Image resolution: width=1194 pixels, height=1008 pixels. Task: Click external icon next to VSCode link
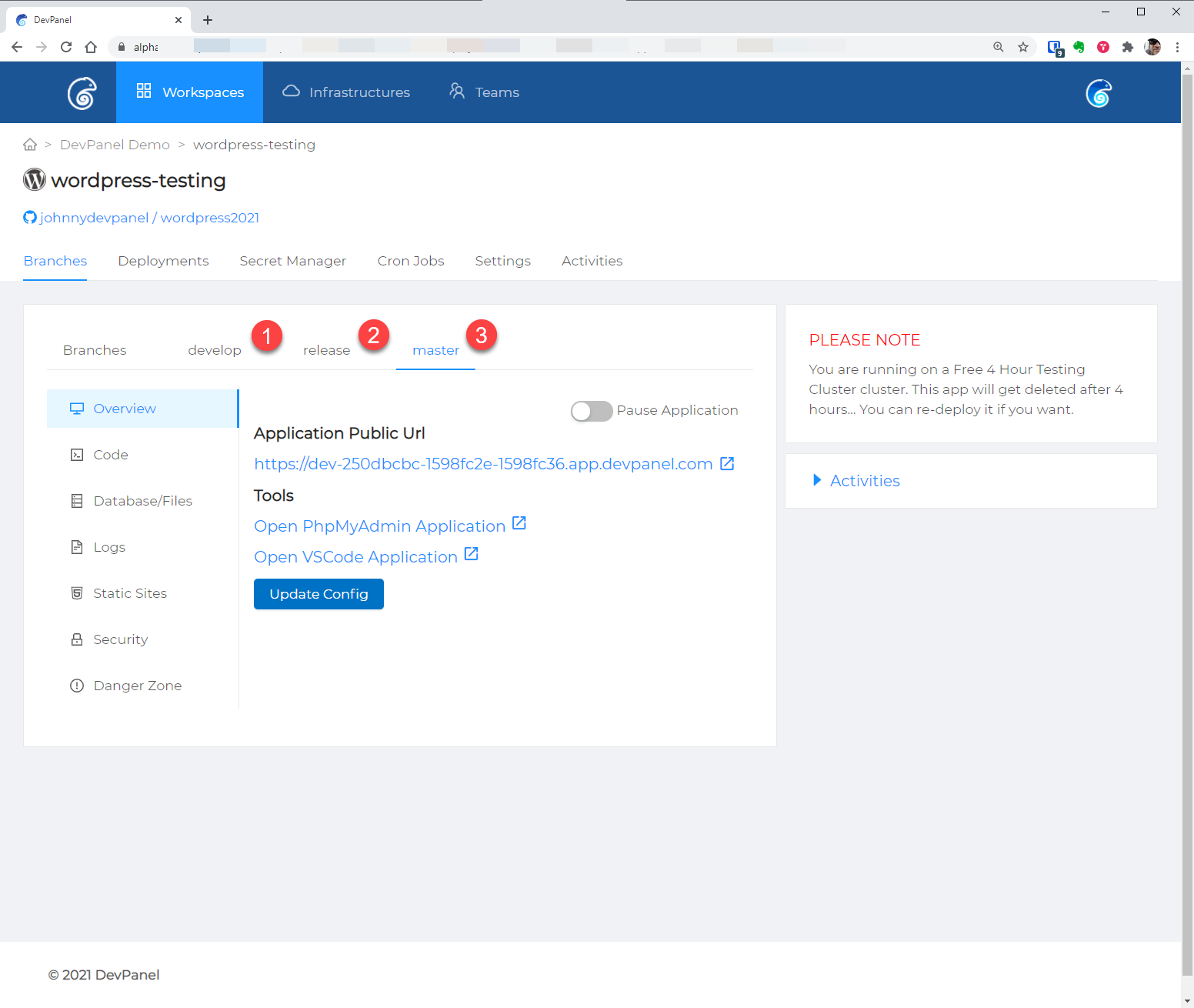(x=472, y=554)
